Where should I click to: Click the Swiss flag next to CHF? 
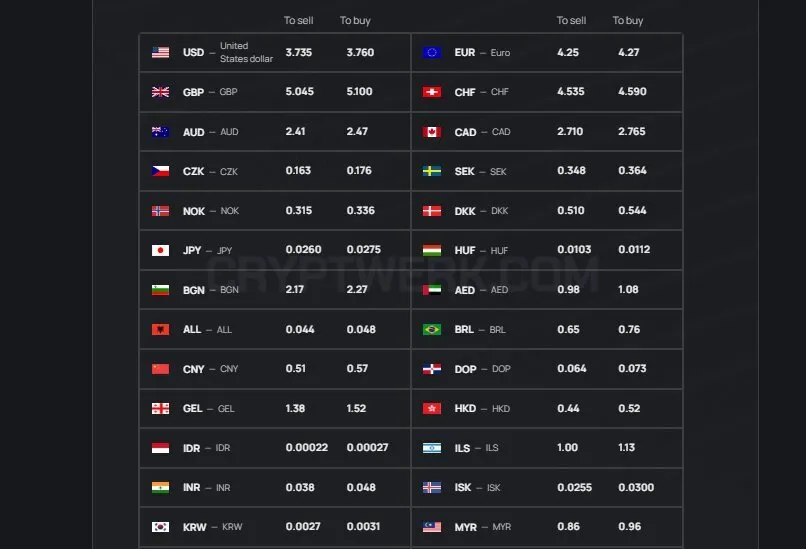click(x=432, y=92)
